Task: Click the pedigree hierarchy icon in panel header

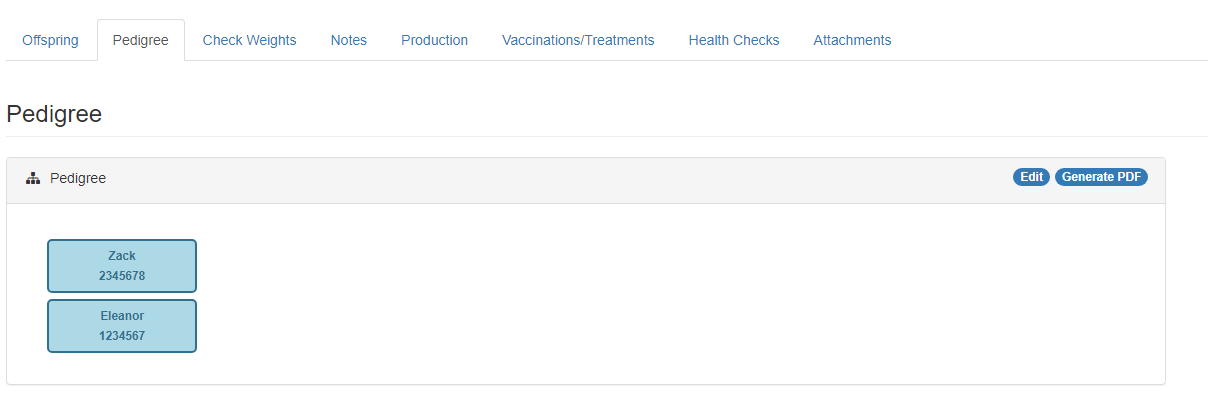Action: click(33, 178)
